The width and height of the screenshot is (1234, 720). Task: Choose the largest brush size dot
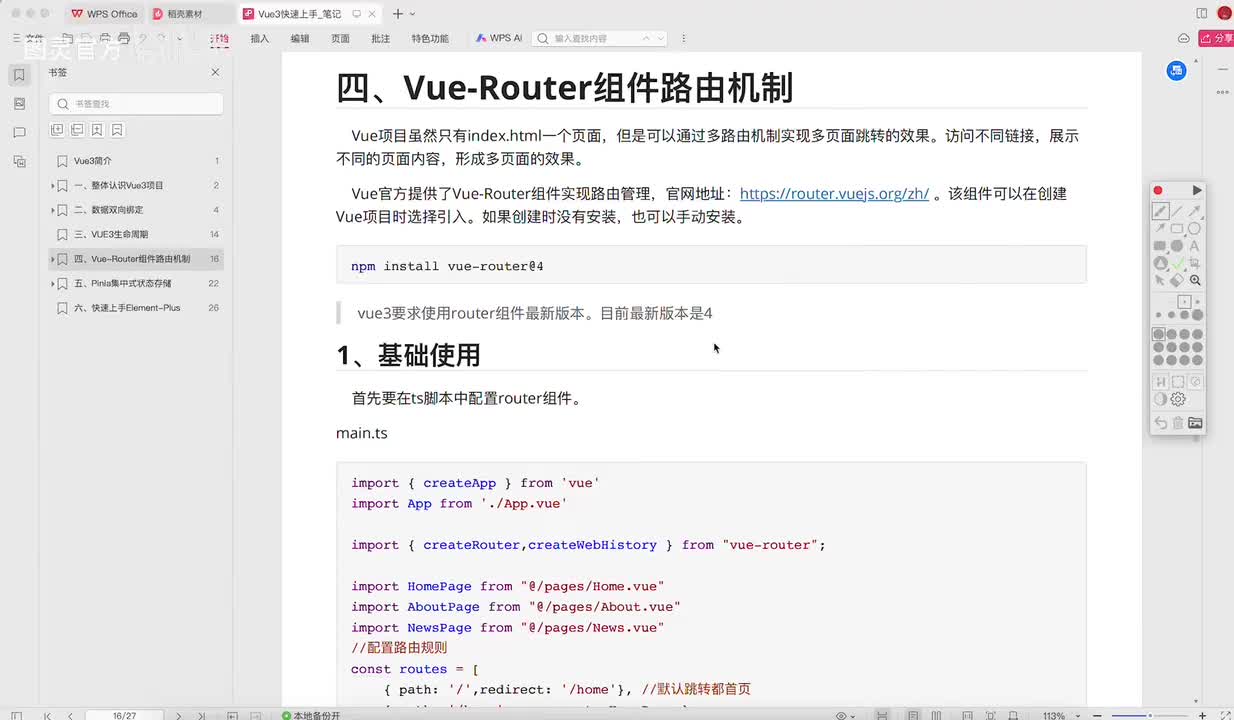coord(1197,315)
